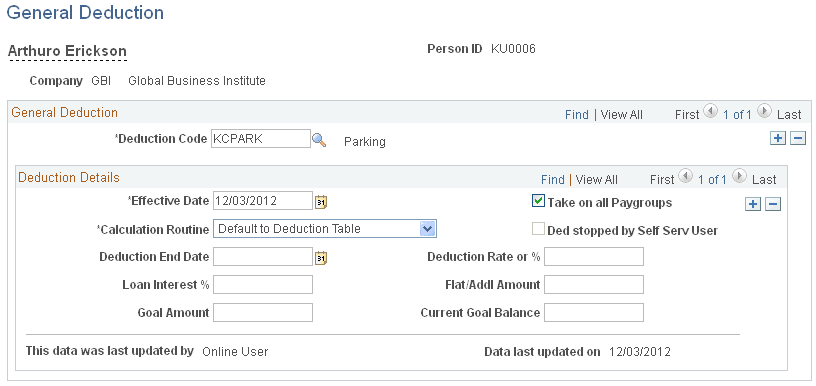Click the Arthuro Erickson name link
The height and width of the screenshot is (386, 816).
click(x=67, y=51)
